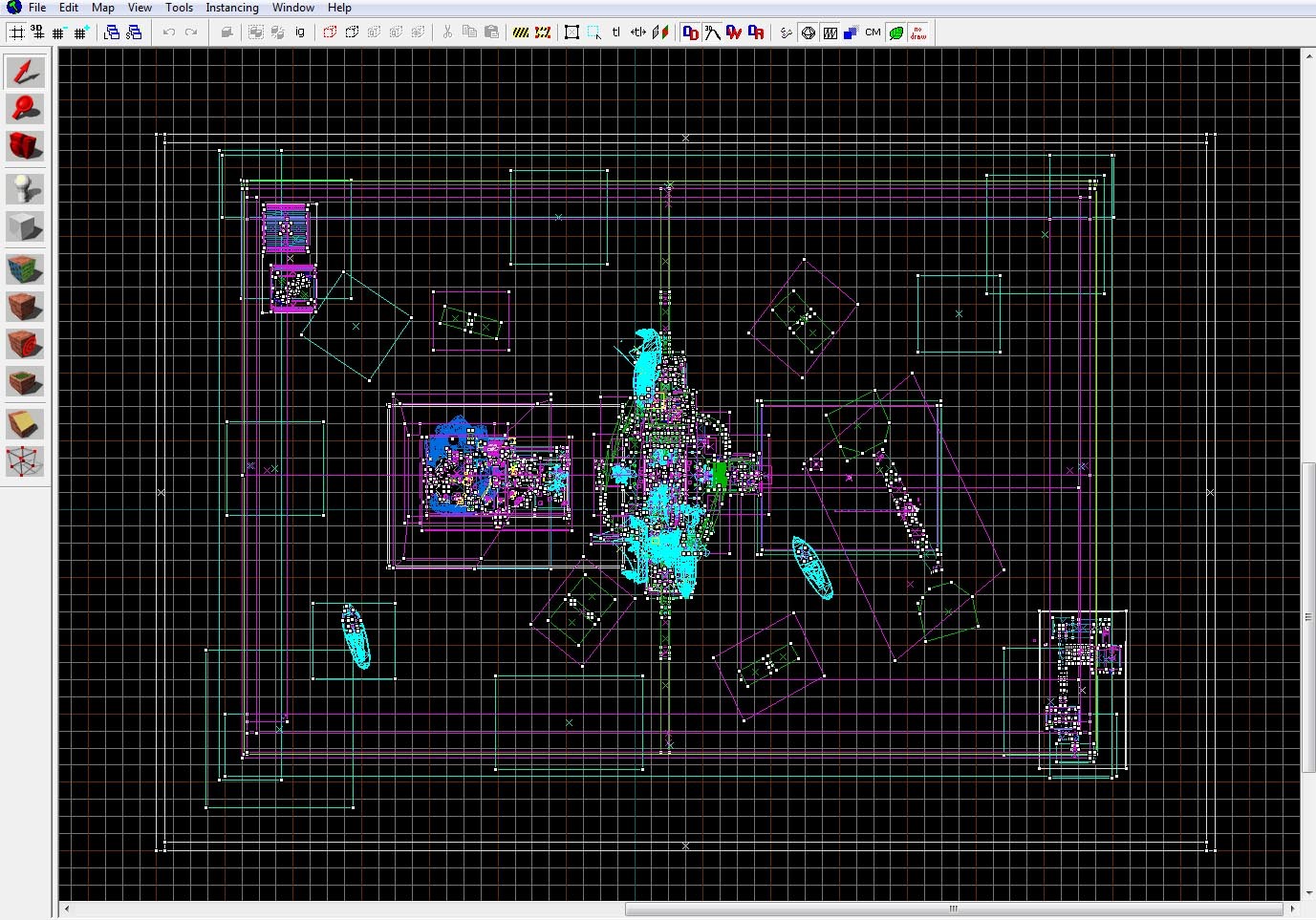Activate the Magnify zoom tool
This screenshot has width=1316, height=920.
coord(26,108)
